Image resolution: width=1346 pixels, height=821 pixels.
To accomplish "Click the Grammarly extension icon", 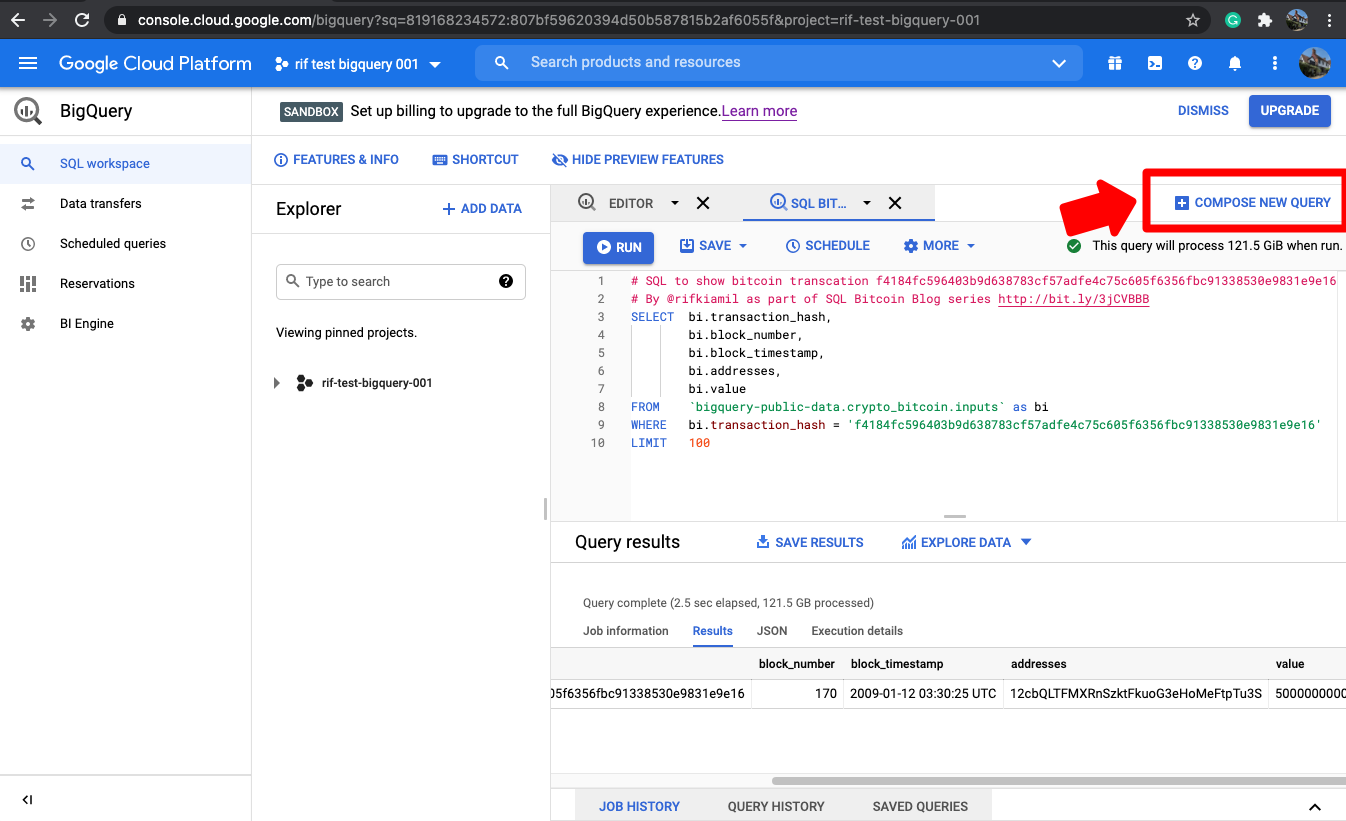I will click(1233, 20).
